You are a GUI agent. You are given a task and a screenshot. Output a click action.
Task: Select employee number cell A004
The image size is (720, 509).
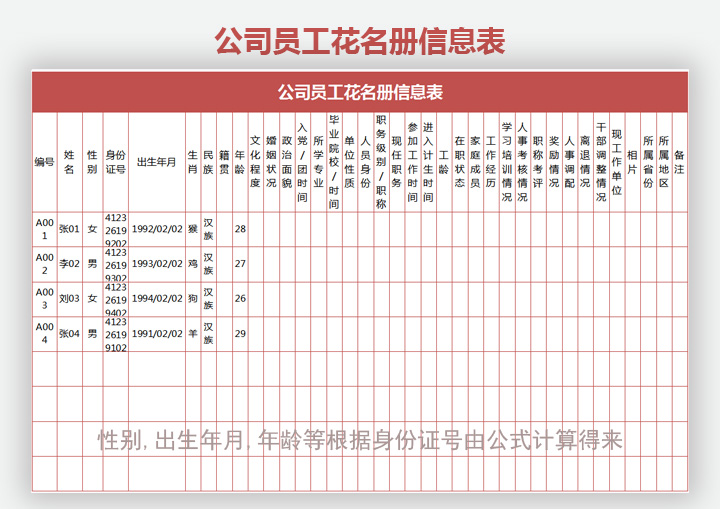[x=45, y=334]
